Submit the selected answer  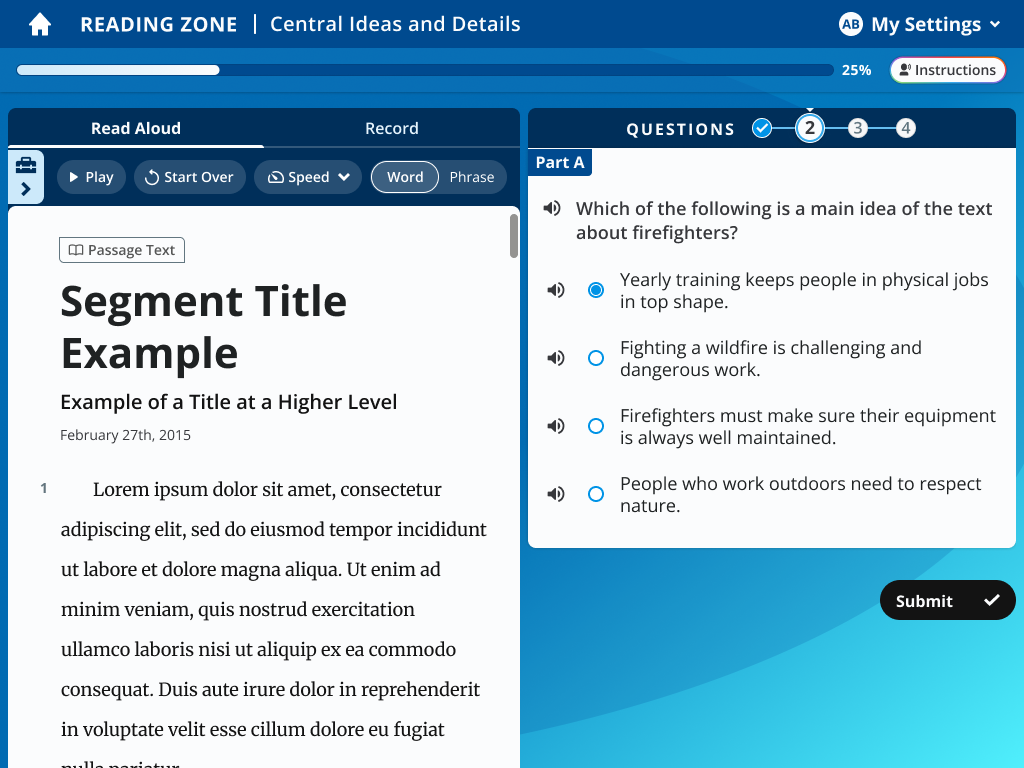pyautogui.click(x=948, y=600)
